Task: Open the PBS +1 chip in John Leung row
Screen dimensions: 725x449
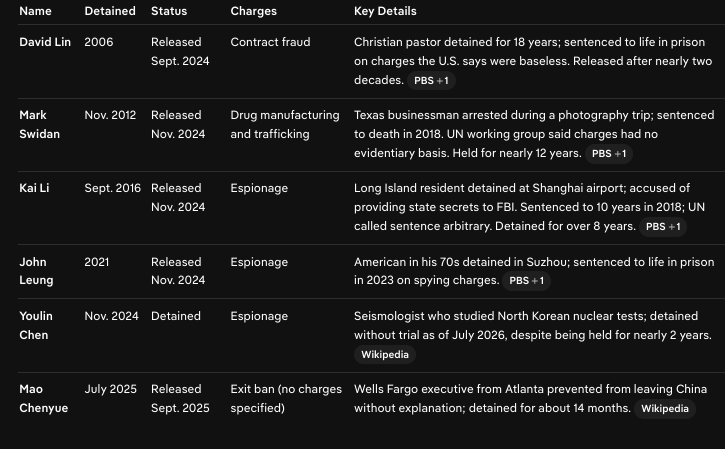Action: 526,281
